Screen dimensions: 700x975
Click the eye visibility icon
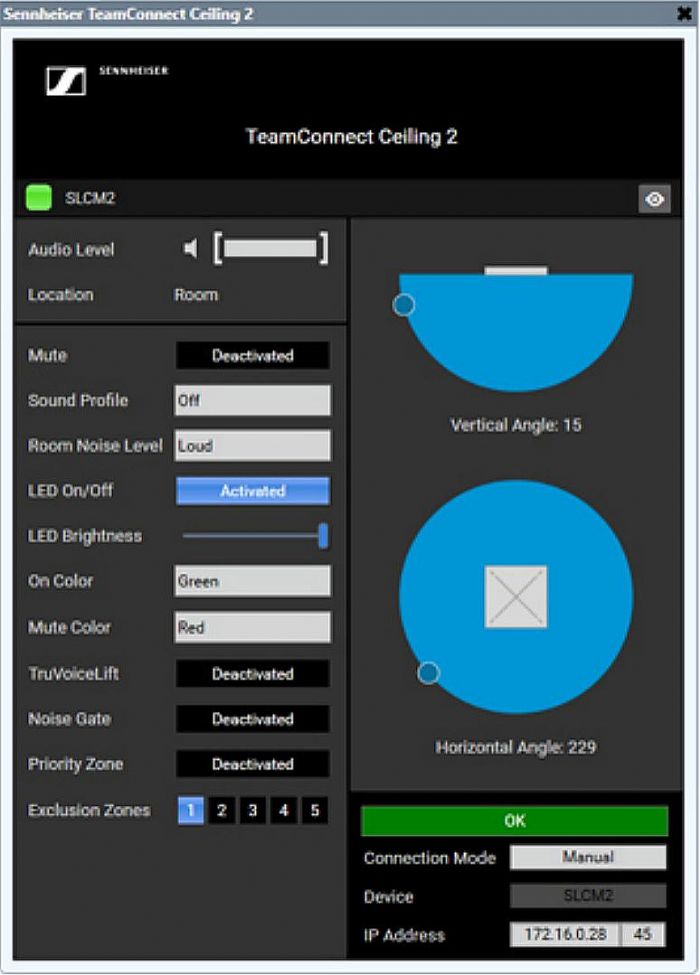click(x=654, y=199)
